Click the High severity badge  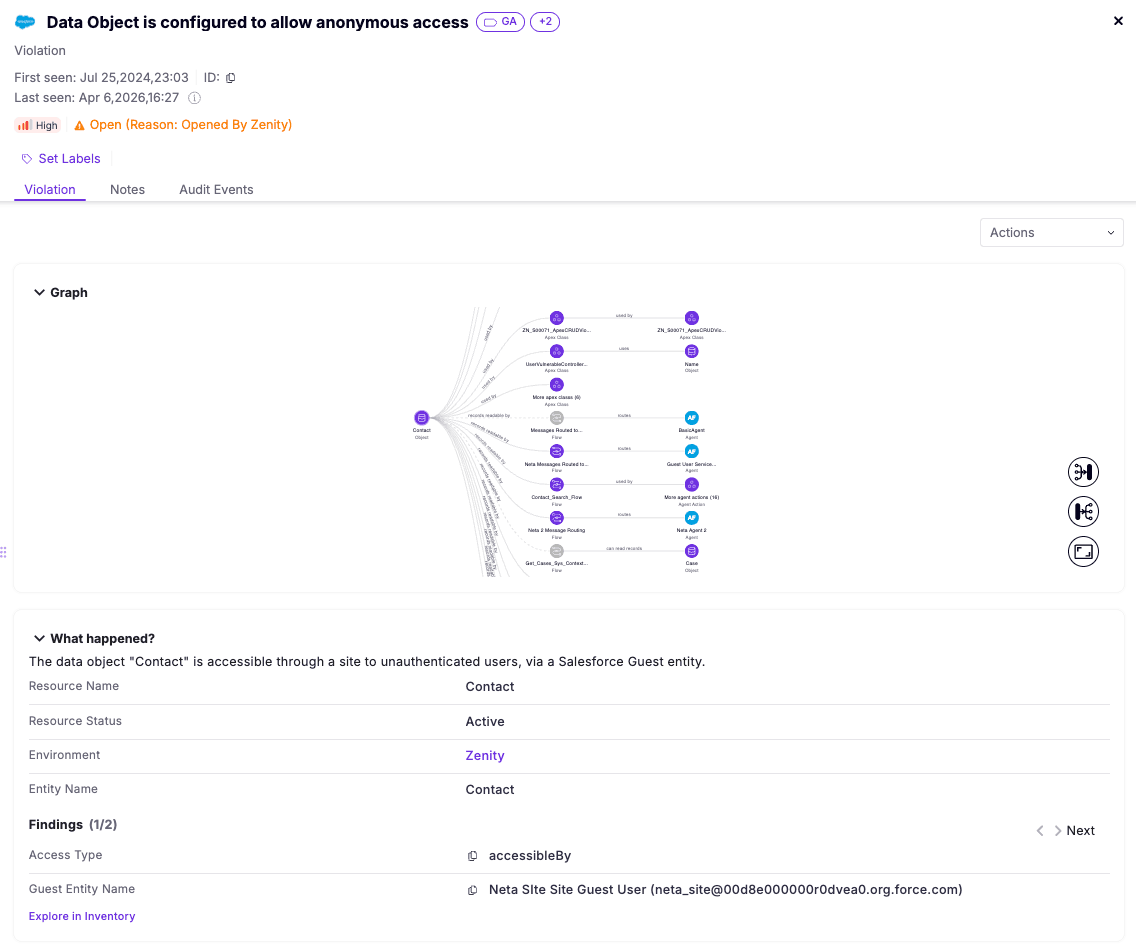click(x=38, y=125)
